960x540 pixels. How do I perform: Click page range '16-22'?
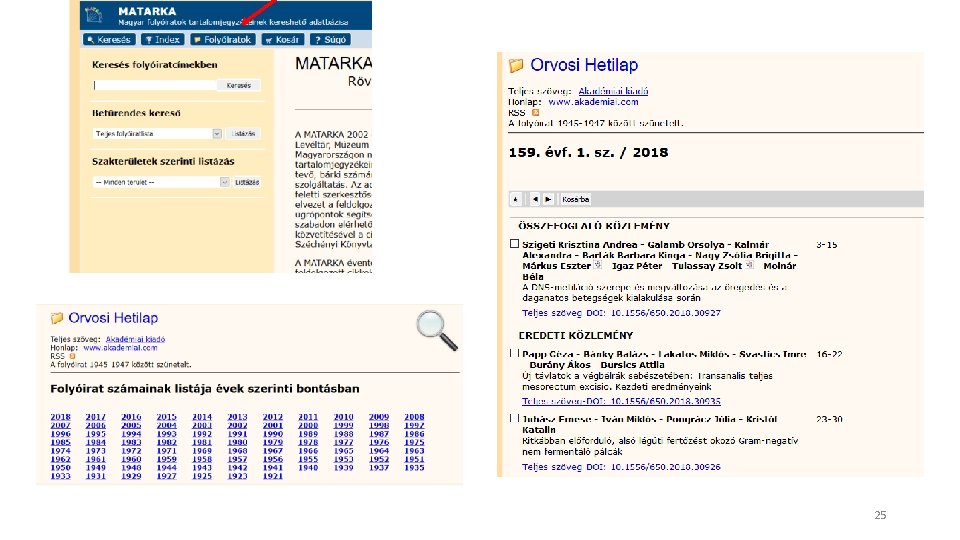click(x=829, y=354)
